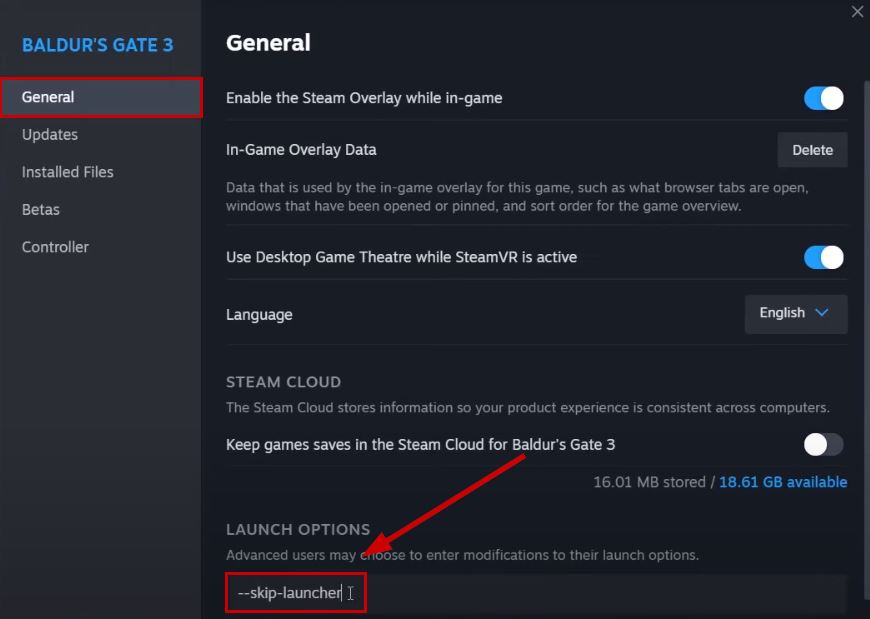Turn off Desktop Game Theatre for SteamVR

tap(823, 257)
